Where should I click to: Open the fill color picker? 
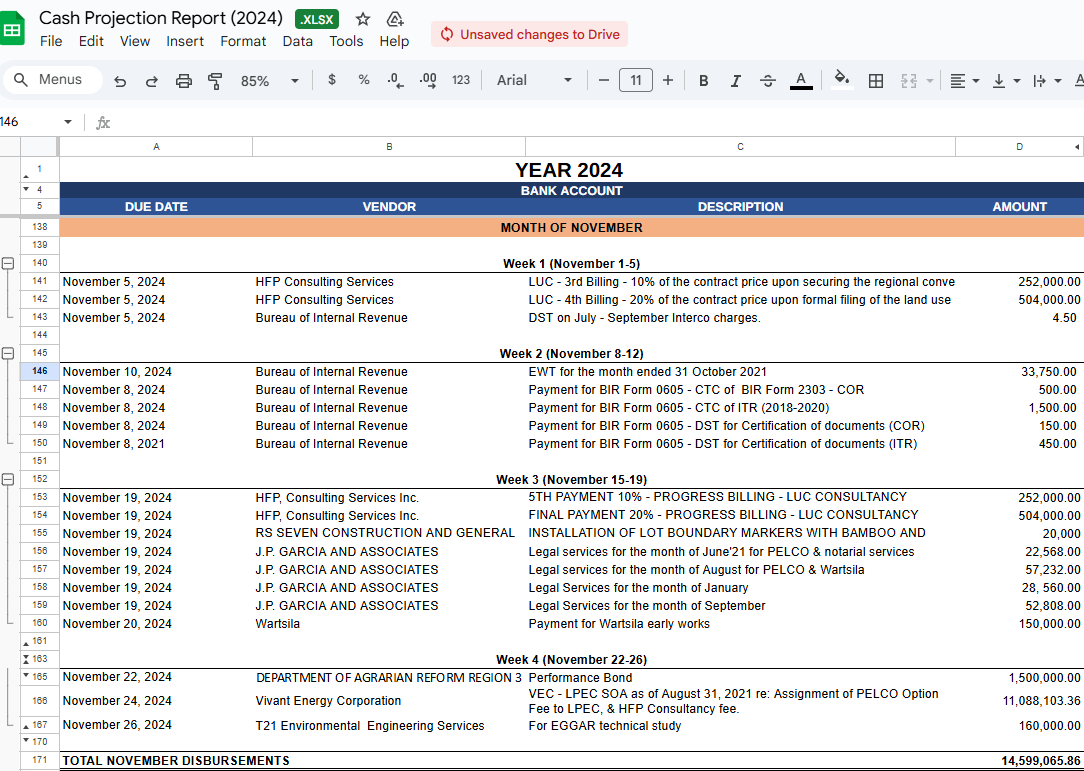(841, 80)
